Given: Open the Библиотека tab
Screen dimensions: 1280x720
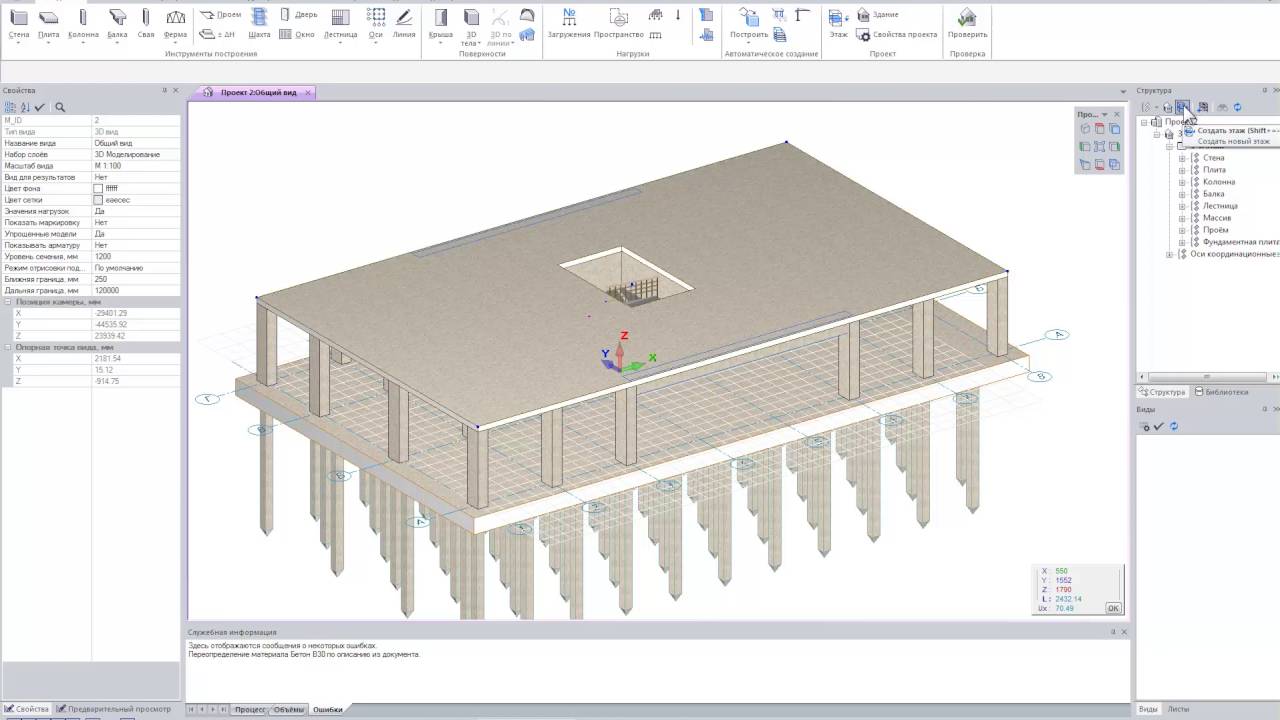Looking at the screenshot, I should click(1221, 392).
